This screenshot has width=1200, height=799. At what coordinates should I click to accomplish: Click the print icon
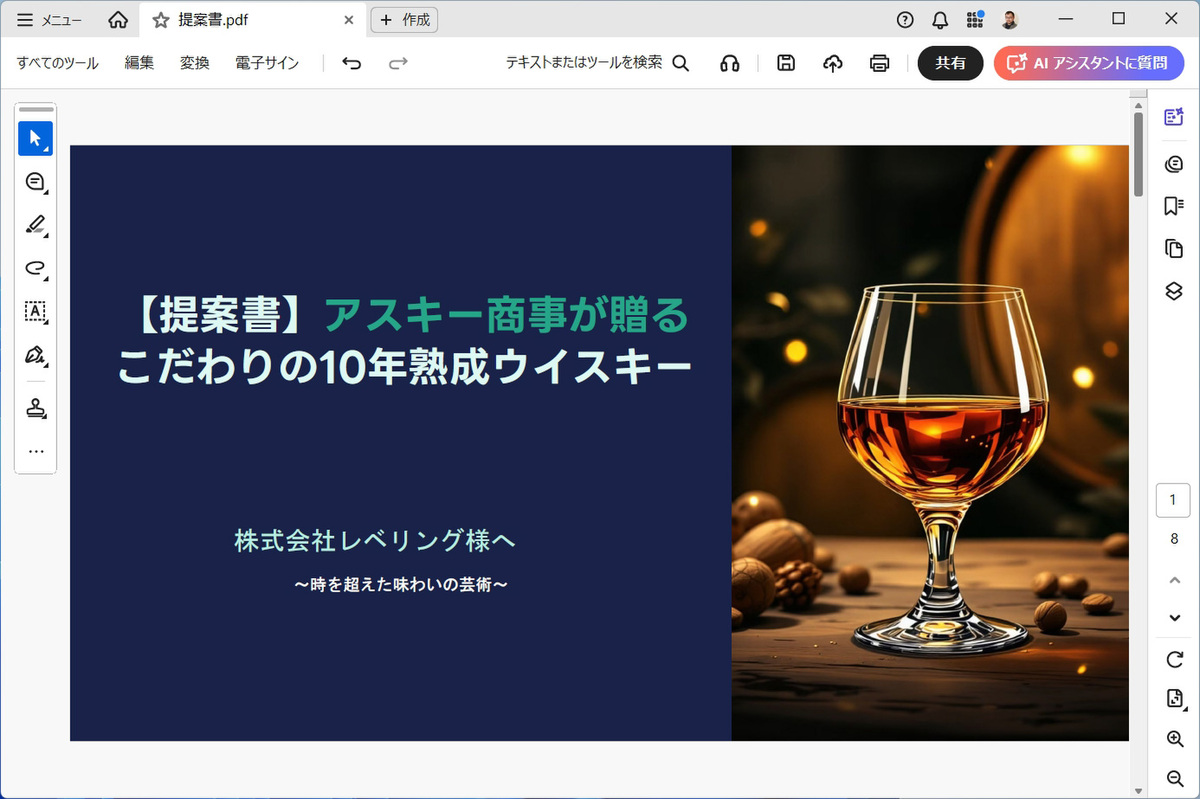[x=879, y=63]
